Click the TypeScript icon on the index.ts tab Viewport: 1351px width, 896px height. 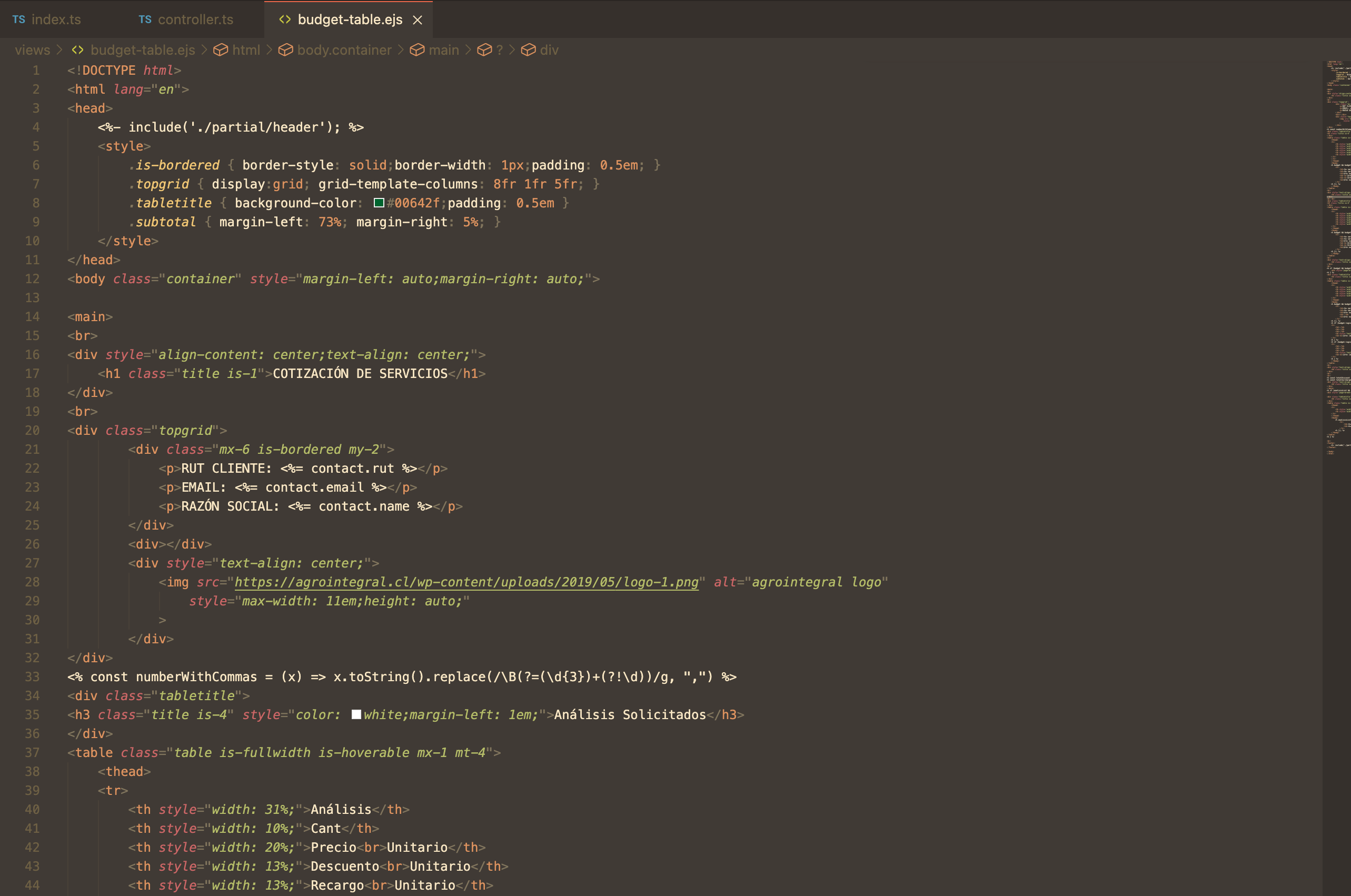coord(19,19)
